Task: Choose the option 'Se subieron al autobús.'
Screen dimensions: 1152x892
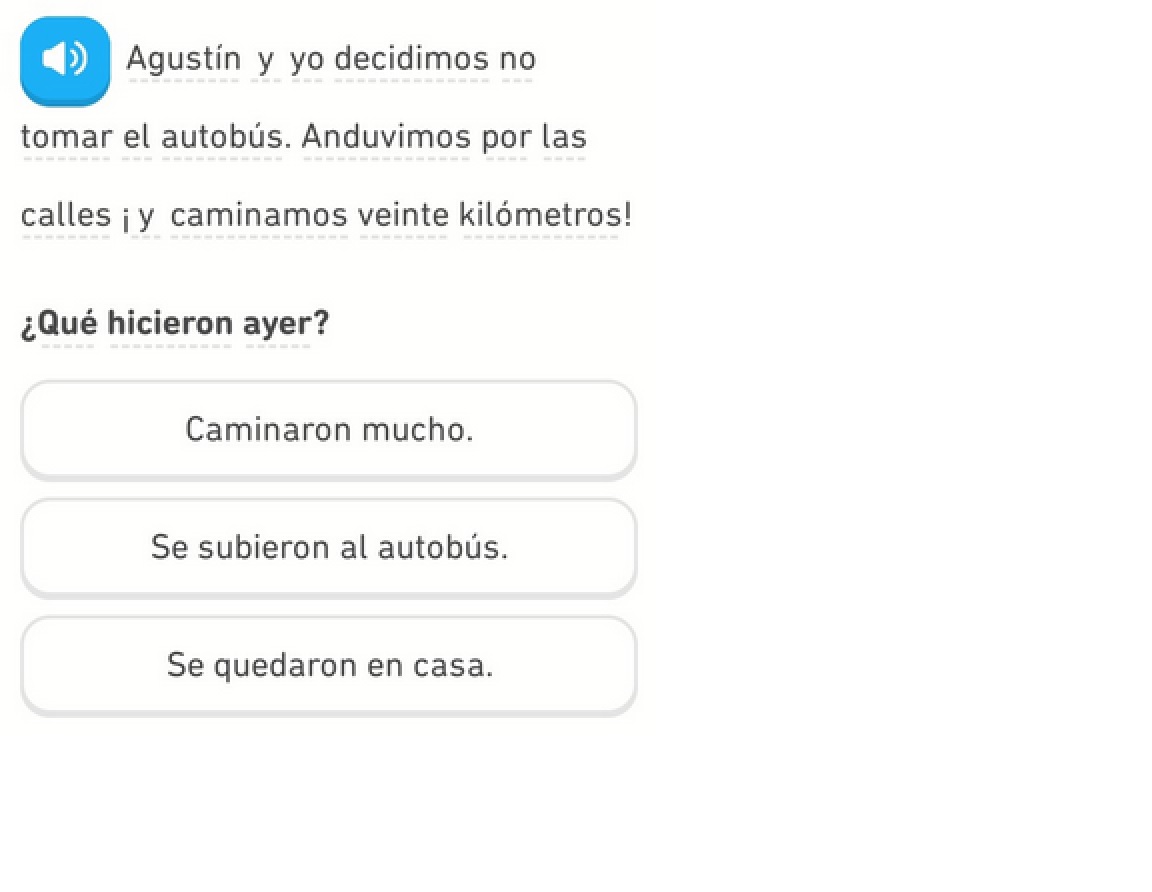Action: 328,548
